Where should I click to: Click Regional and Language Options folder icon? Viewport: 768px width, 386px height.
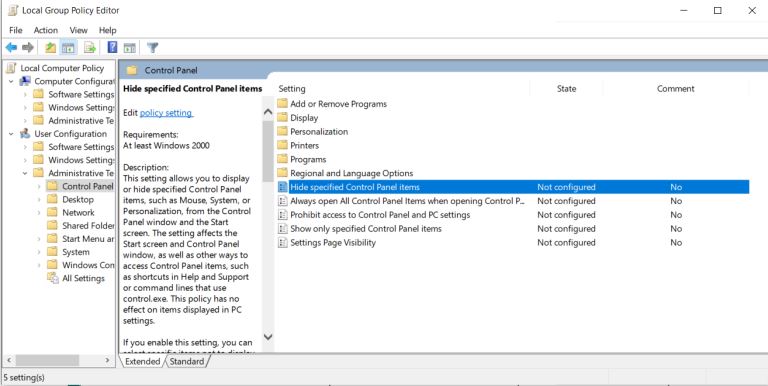[x=282, y=173]
